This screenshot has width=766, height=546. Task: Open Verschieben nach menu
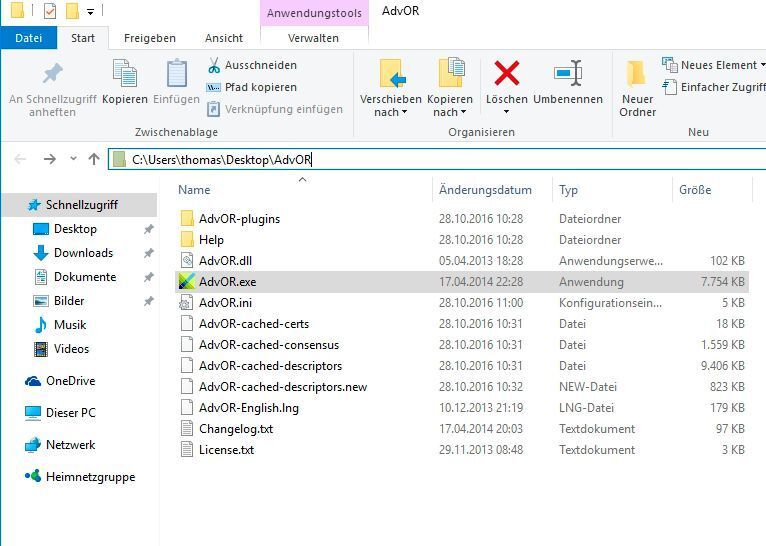(390, 88)
